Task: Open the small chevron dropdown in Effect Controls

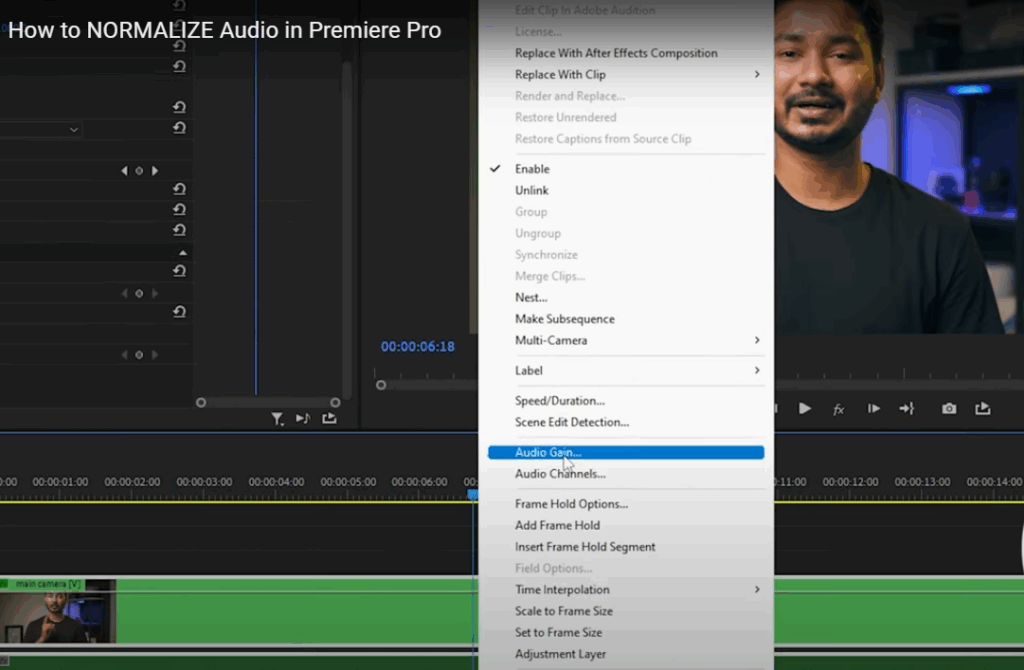Action: coord(74,129)
